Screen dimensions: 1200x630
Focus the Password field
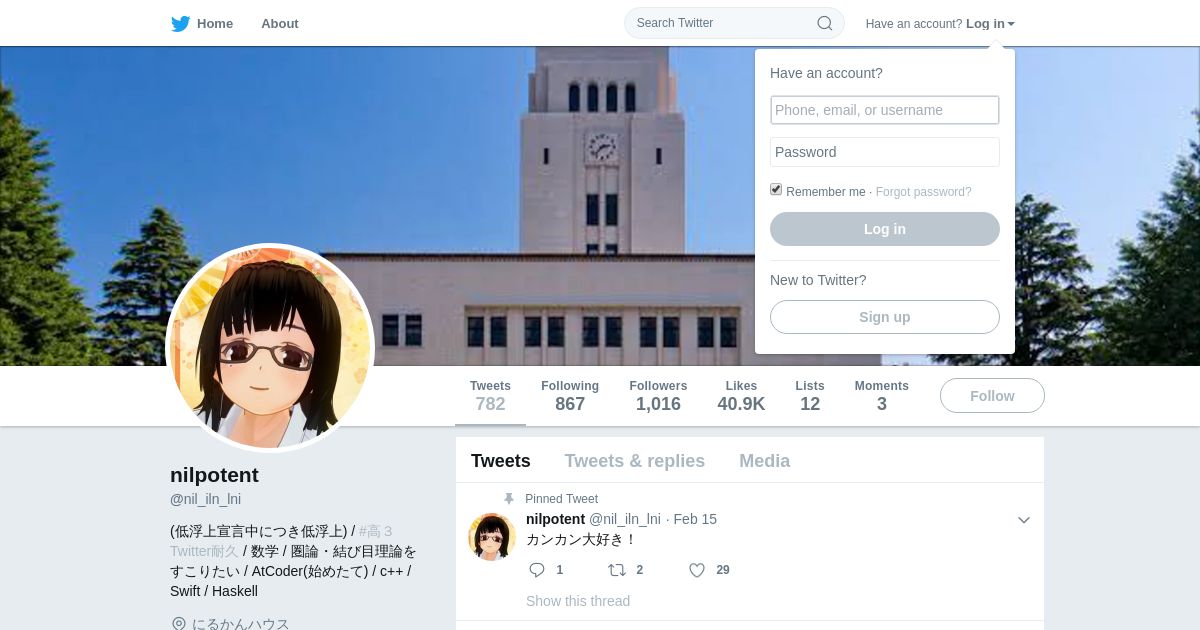(885, 152)
